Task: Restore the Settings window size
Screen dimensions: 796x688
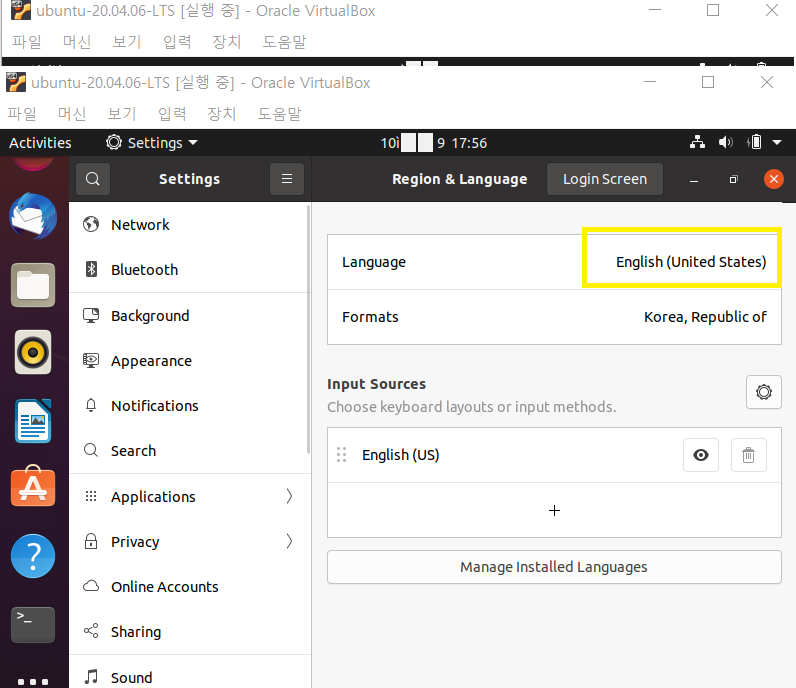Action: point(734,179)
